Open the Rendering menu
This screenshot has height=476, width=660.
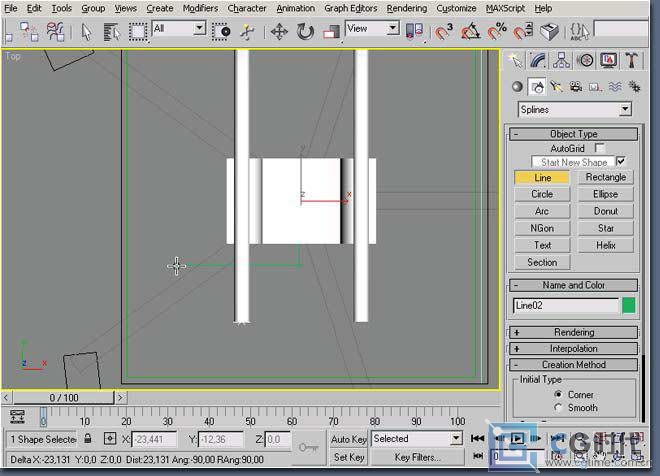[407, 8]
